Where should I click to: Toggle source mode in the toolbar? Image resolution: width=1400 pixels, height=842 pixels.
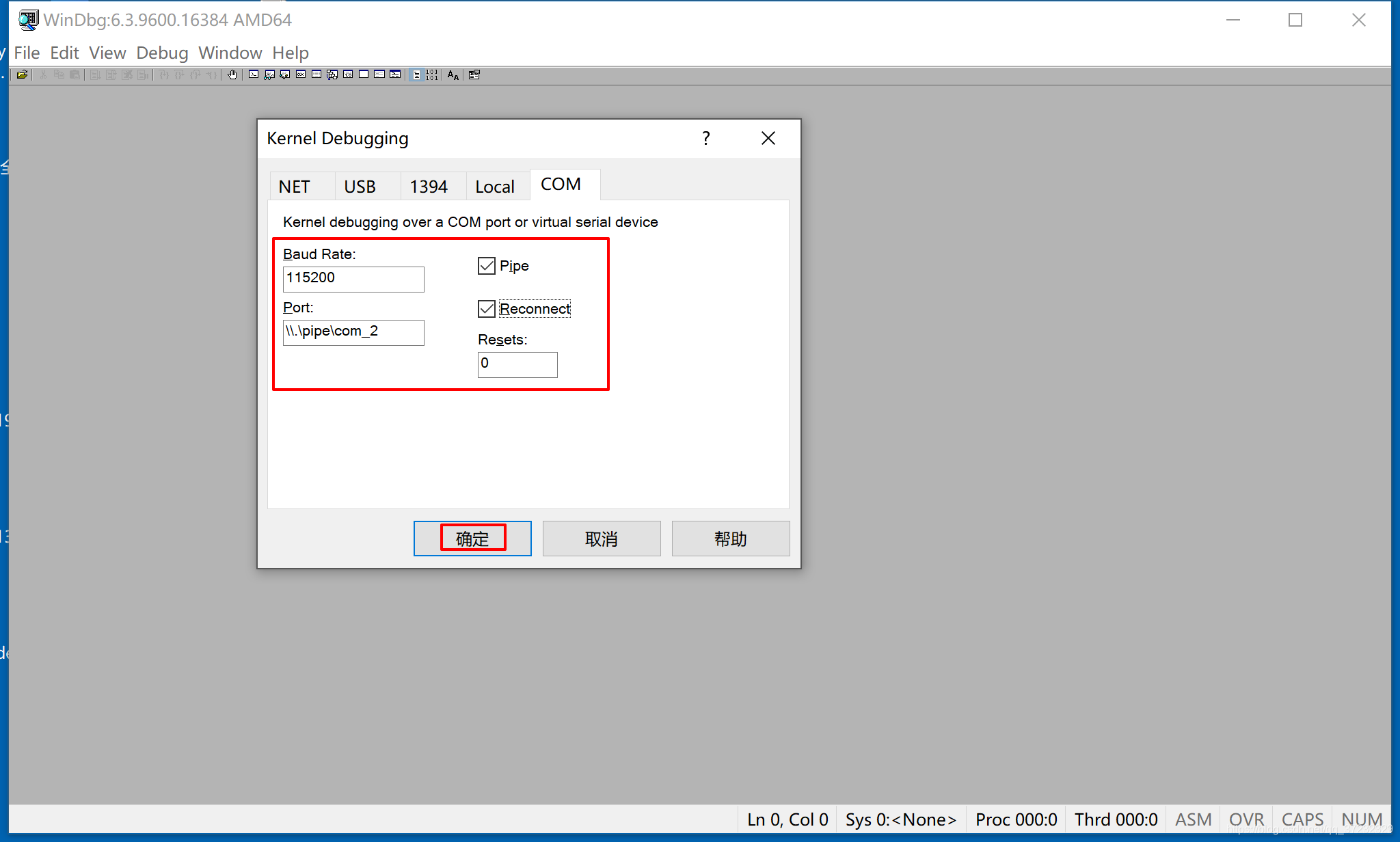coord(416,75)
